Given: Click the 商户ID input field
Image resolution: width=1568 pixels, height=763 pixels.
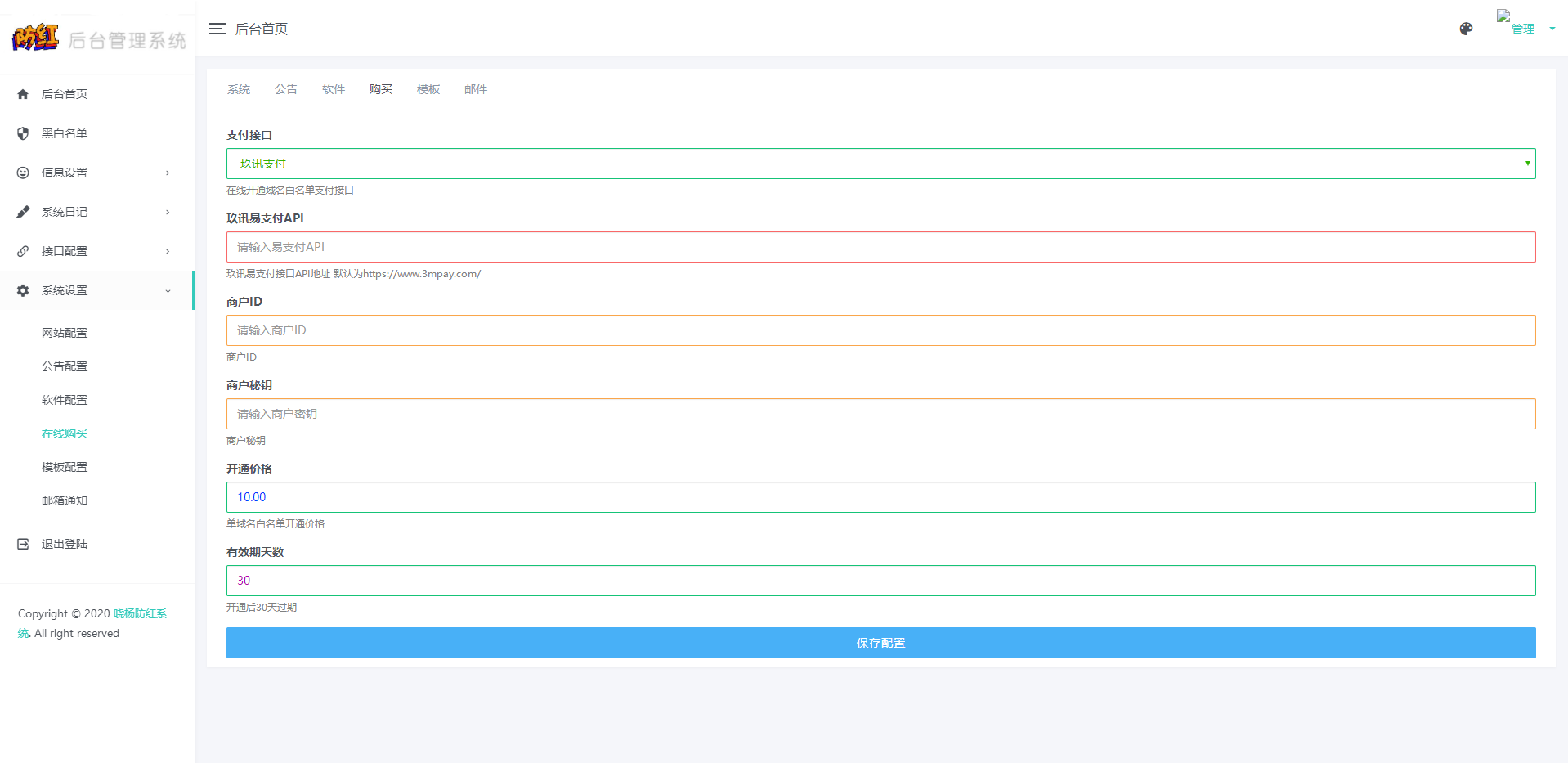Looking at the screenshot, I should [x=880, y=330].
